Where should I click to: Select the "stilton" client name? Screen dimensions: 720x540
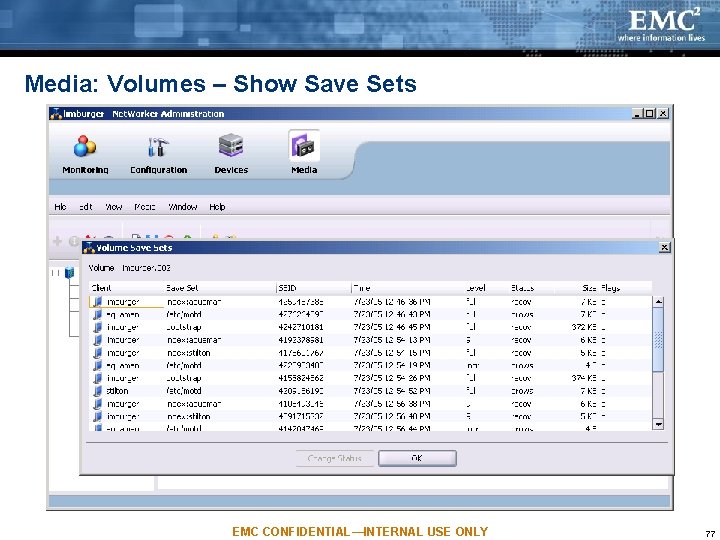[118, 391]
